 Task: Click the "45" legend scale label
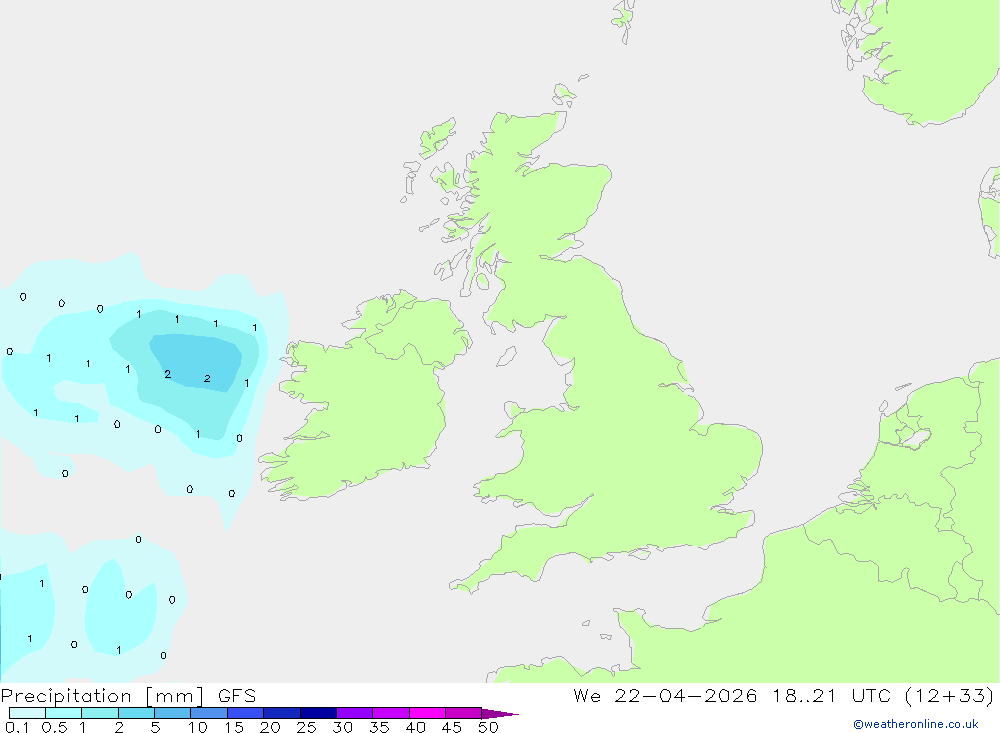coord(452,727)
